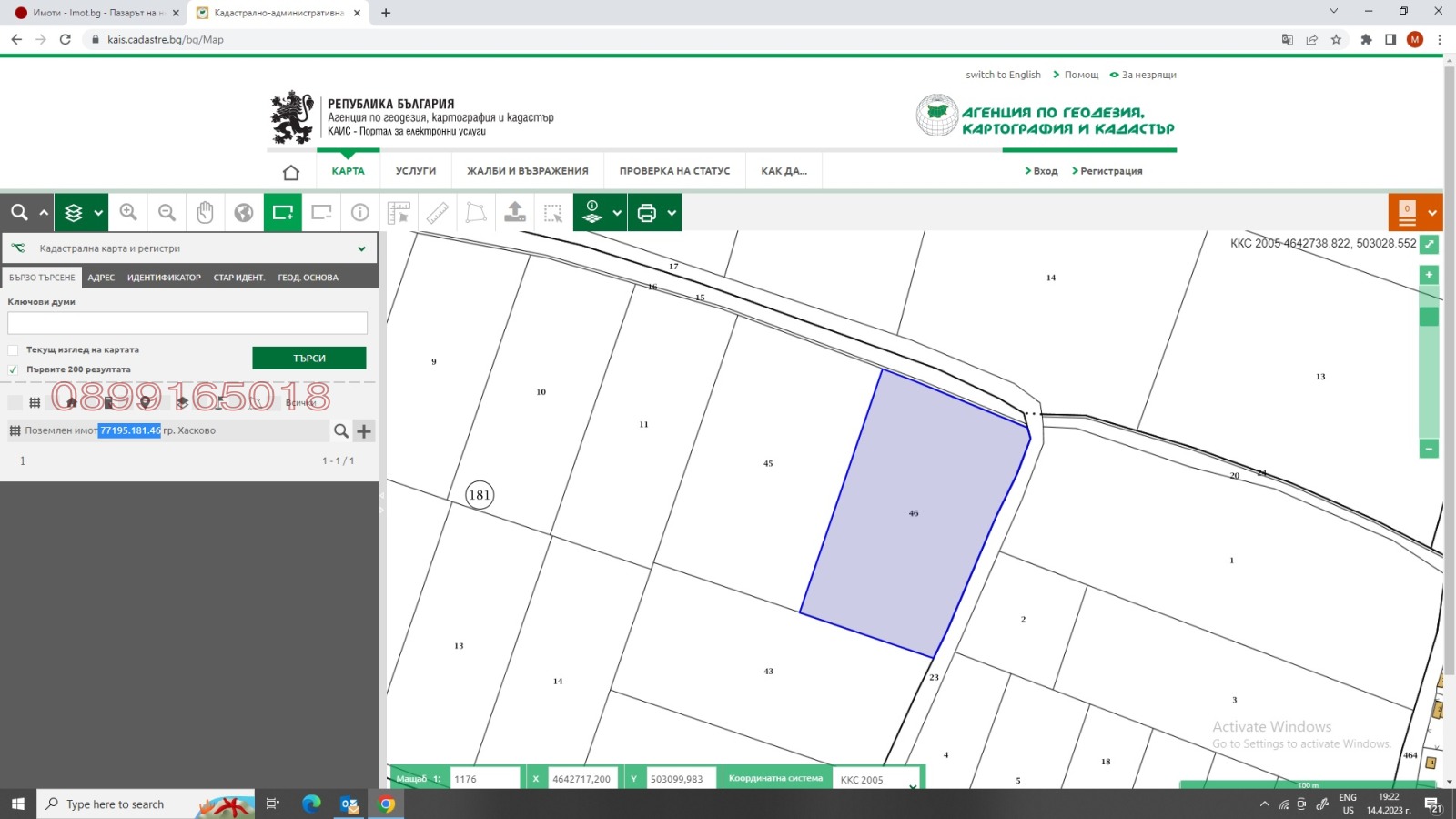The width and height of the screenshot is (1456, 819).
Task: Choose the ruler measure distance tool
Action: (438, 212)
